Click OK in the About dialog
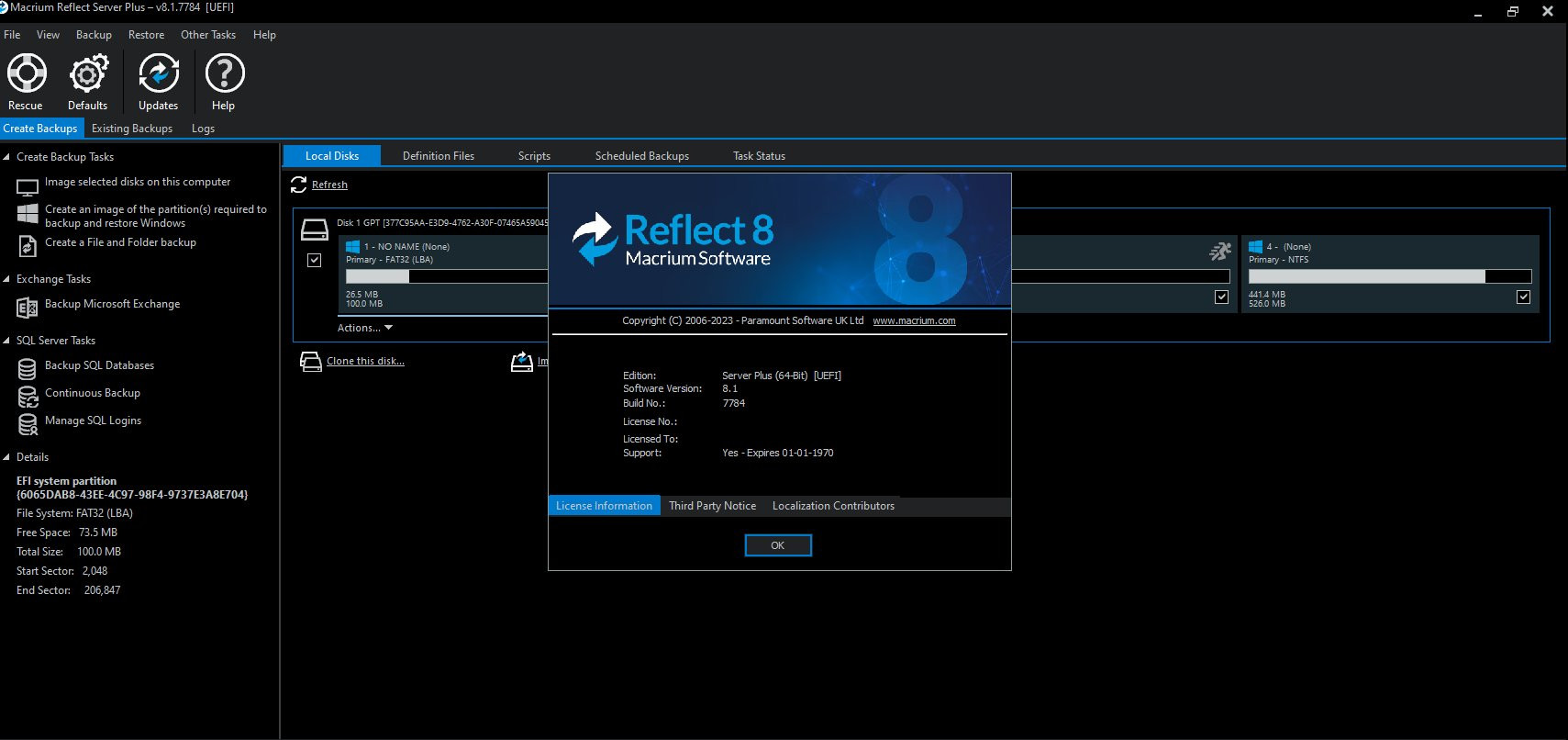The width and height of the screenshot is (1568, 740). click(778, 545)
